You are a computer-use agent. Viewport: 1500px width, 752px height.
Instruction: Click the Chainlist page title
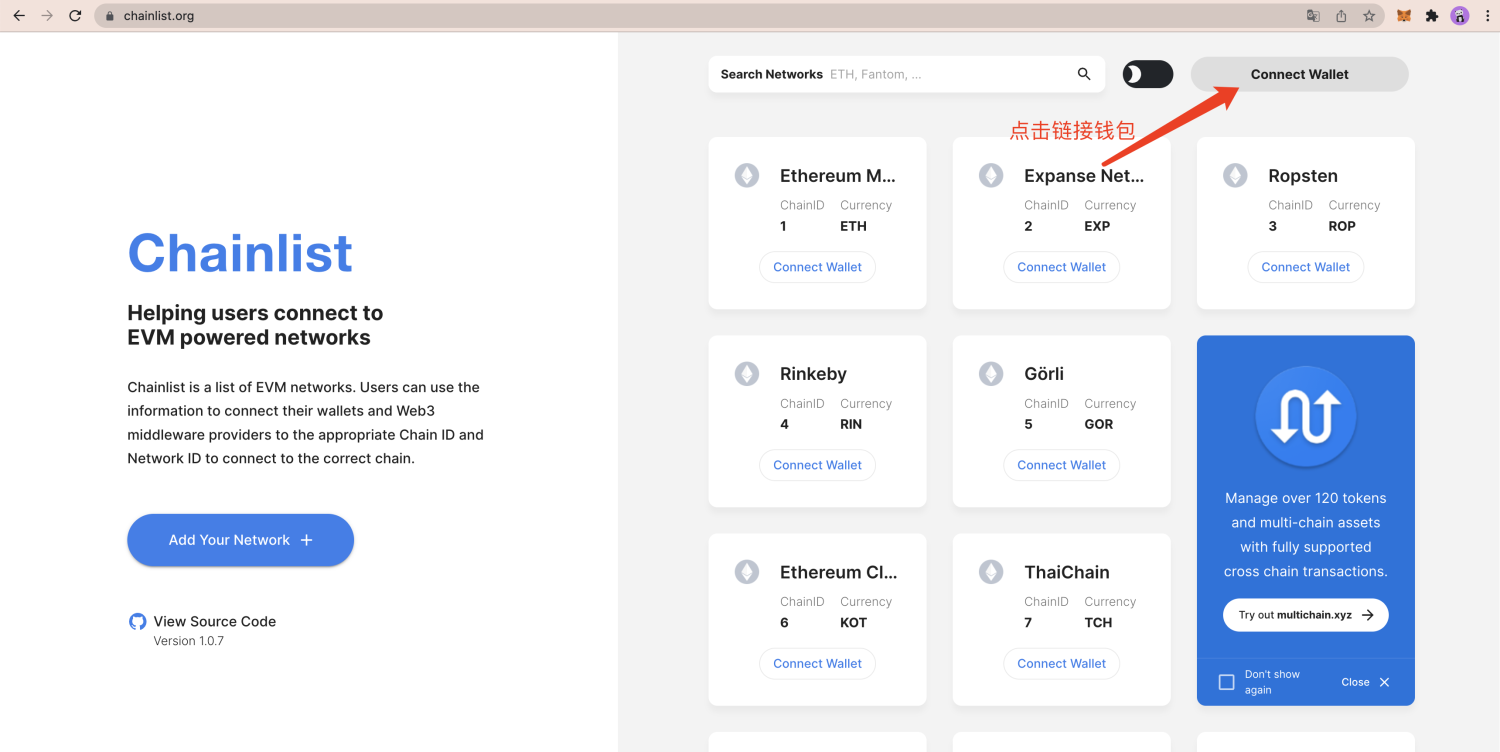coord(240,253)
